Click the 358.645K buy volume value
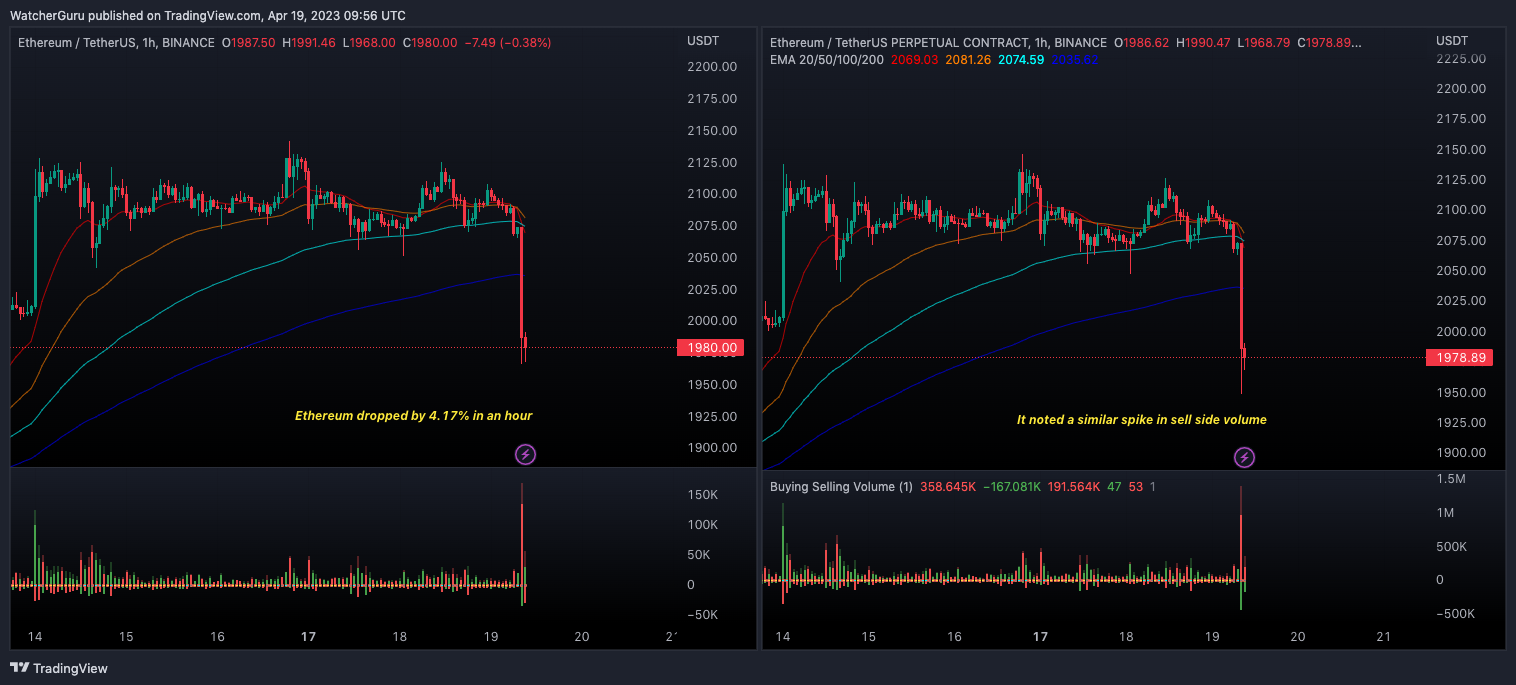Image resolution: width=1516 pixels, height=685 pixels. [x=950, y=487]
